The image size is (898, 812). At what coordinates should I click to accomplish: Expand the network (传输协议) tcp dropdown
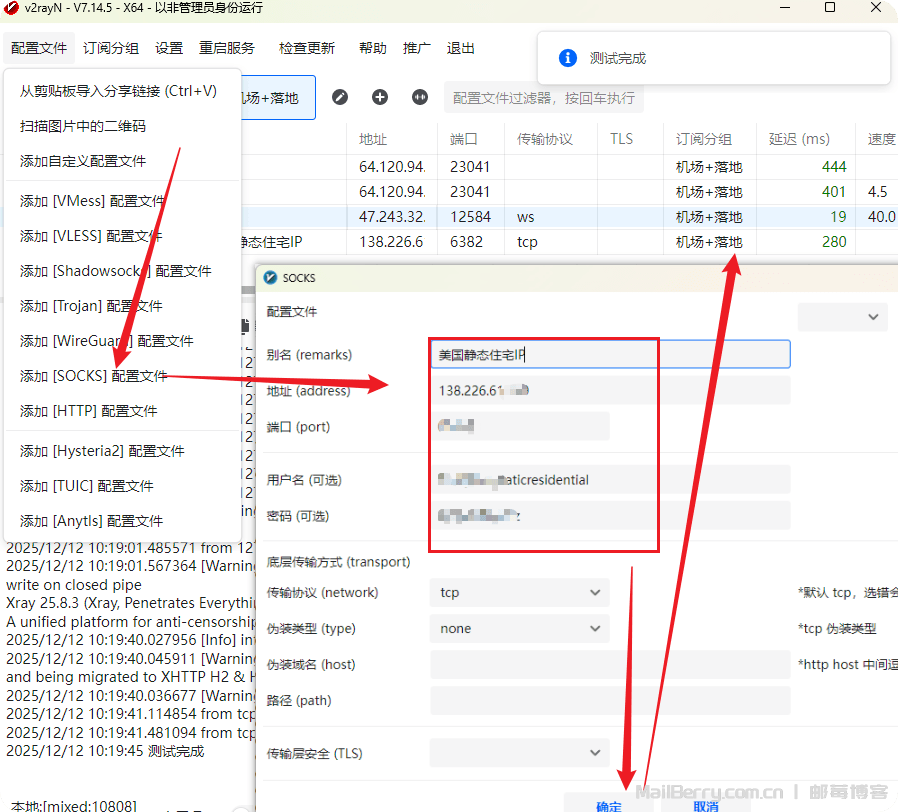[519, 593]
